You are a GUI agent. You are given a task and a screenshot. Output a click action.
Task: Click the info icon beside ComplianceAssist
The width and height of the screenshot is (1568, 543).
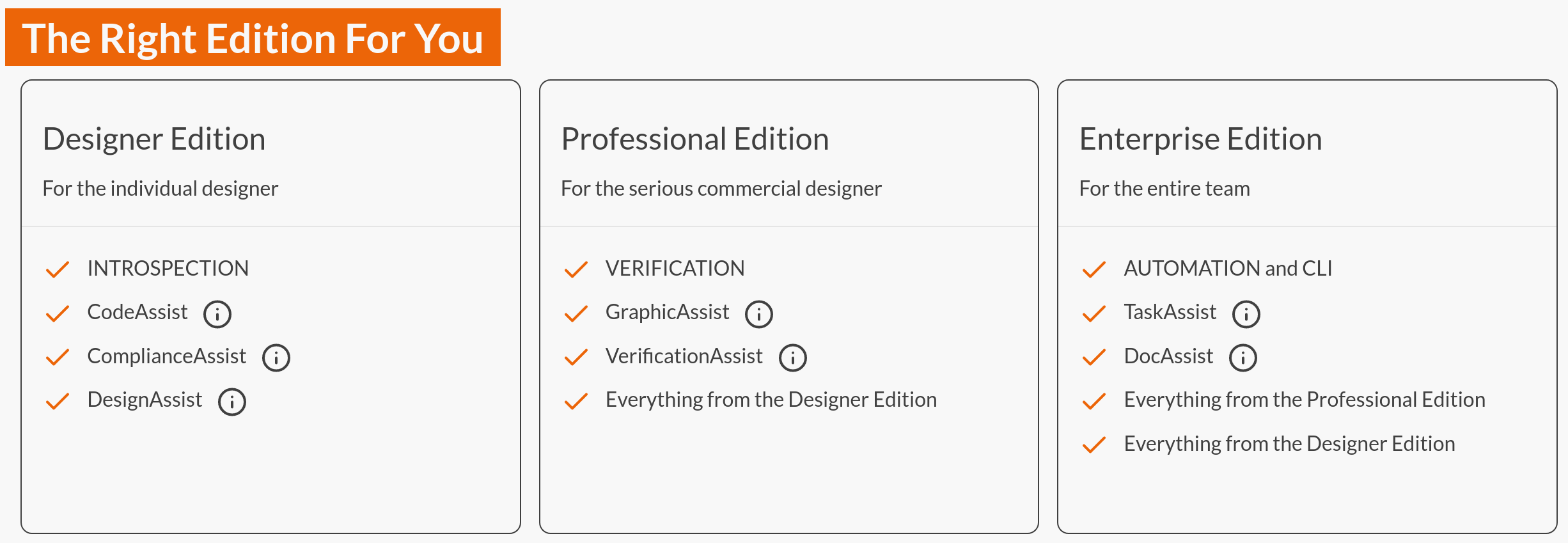coord(276,358)
